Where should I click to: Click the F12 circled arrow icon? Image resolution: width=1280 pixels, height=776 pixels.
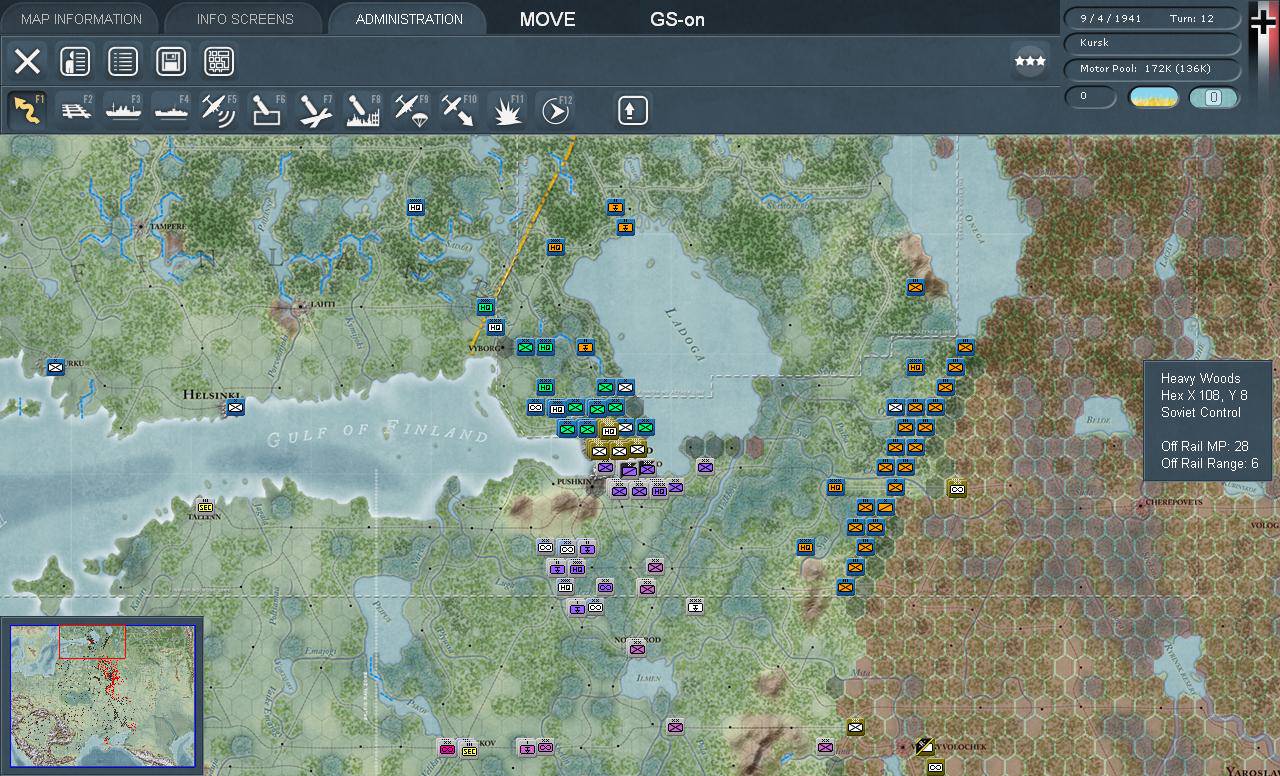(x=555, y=110)
